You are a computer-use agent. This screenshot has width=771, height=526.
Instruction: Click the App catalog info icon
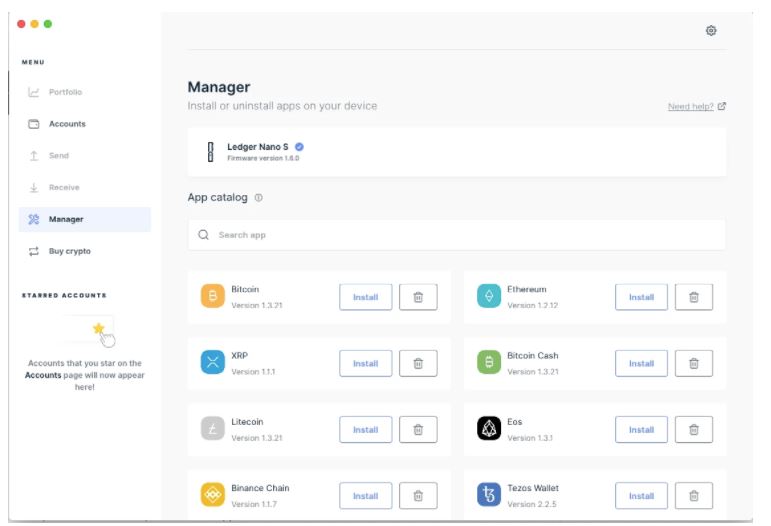coord(258,198)
